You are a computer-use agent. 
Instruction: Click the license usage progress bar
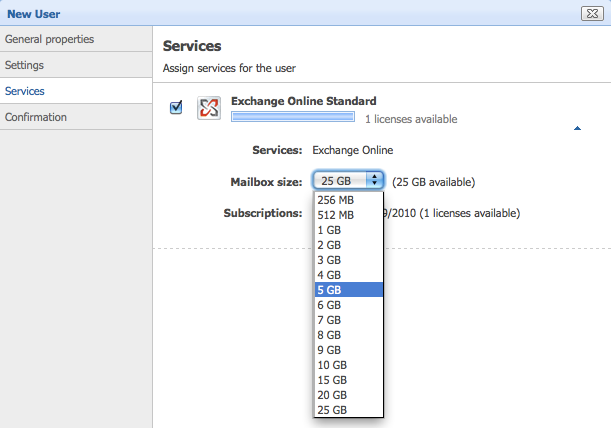click(293, 117)
